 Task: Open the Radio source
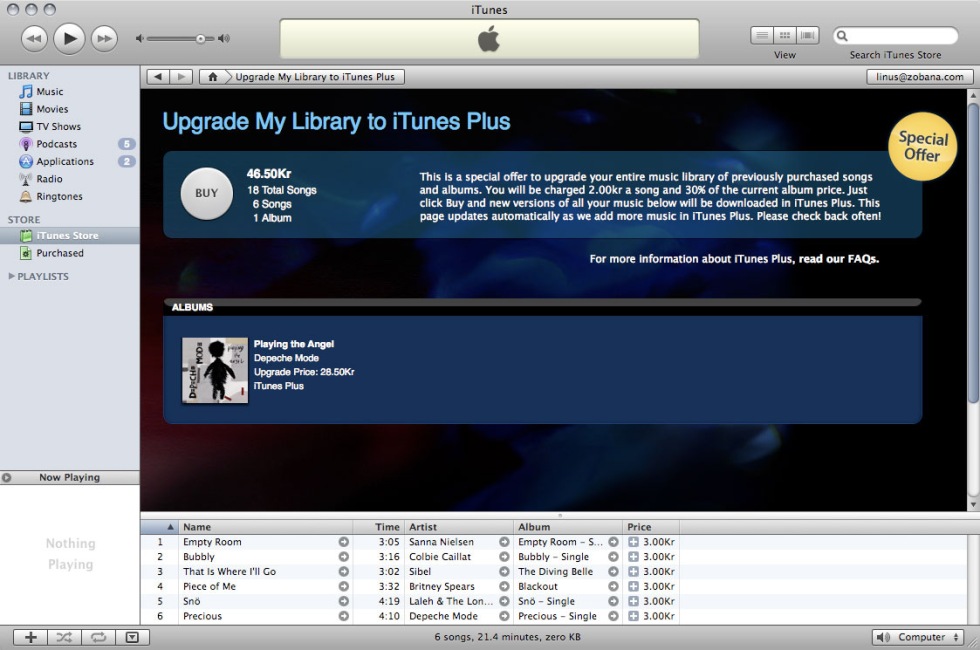click(x=49, y=179)
